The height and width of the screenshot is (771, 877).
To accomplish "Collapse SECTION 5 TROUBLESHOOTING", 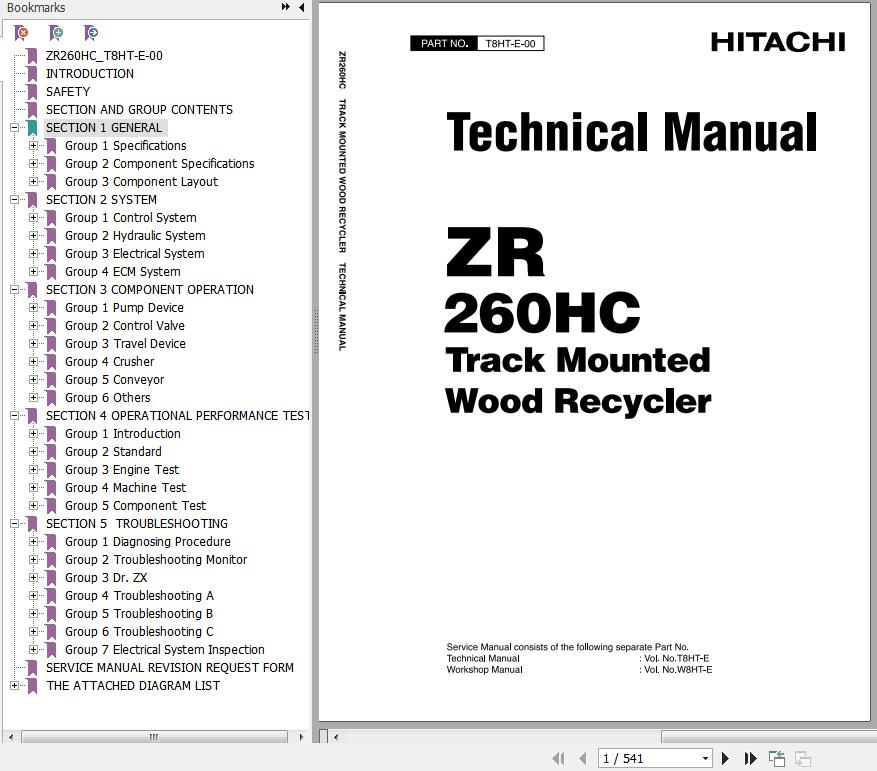I will pyautogui.click(x=15, y=524).
